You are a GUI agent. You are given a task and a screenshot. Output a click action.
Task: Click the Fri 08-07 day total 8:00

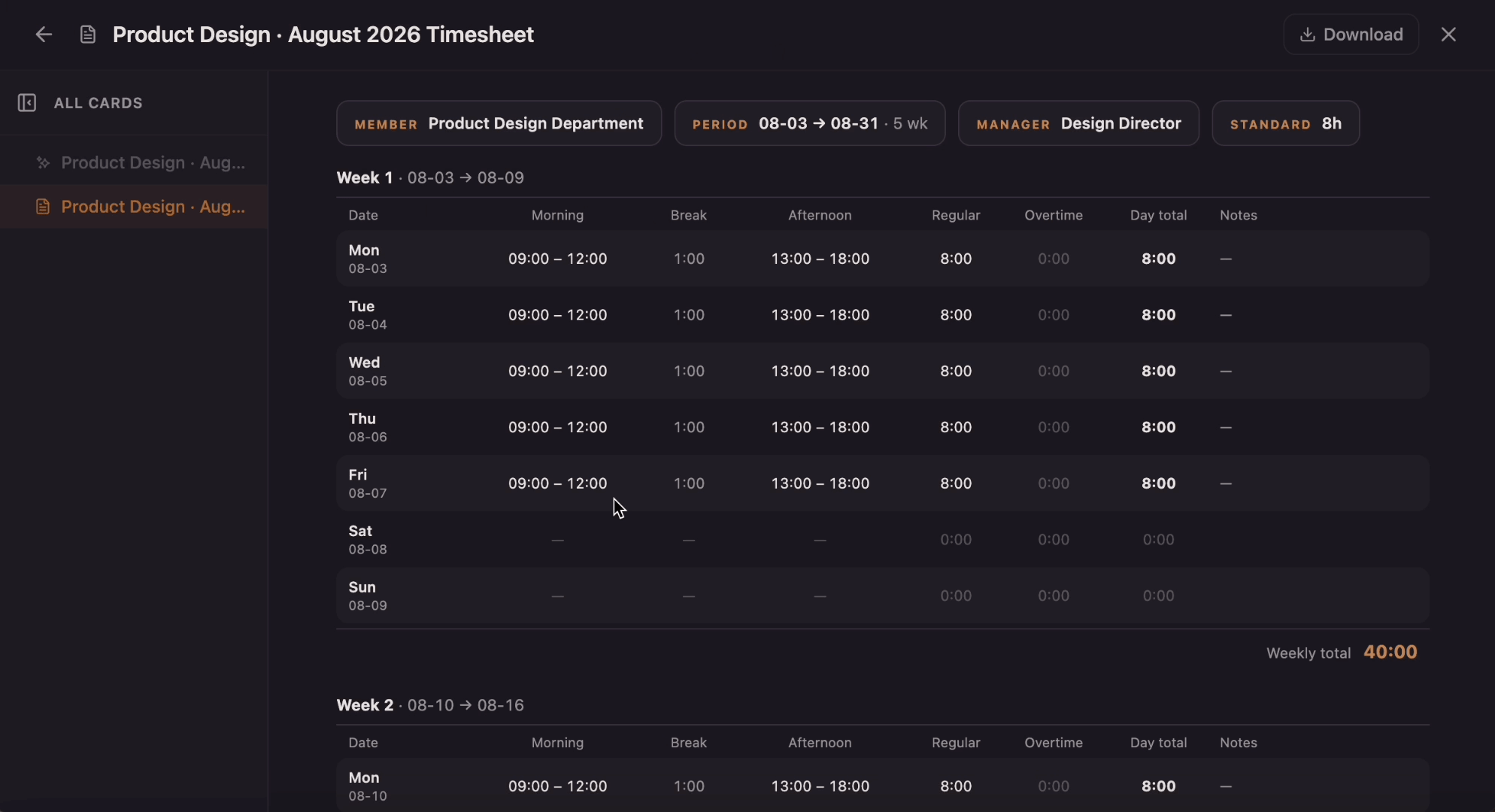[1158, 483]
